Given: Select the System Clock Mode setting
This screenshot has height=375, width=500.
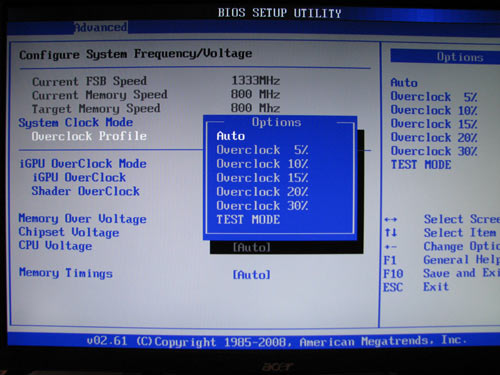Looking at the screenshot, I should click(x=76, y=123).
